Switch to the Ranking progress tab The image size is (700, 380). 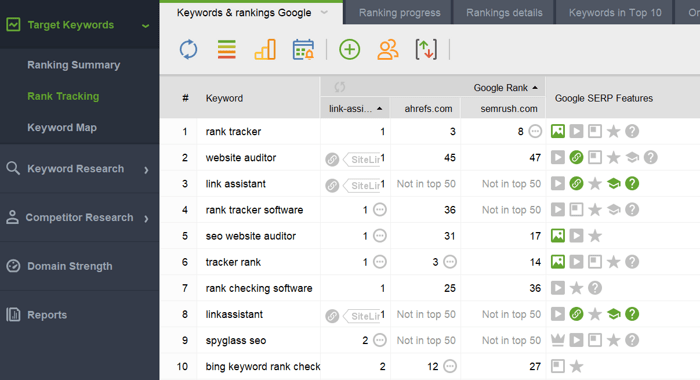[400, 13]
